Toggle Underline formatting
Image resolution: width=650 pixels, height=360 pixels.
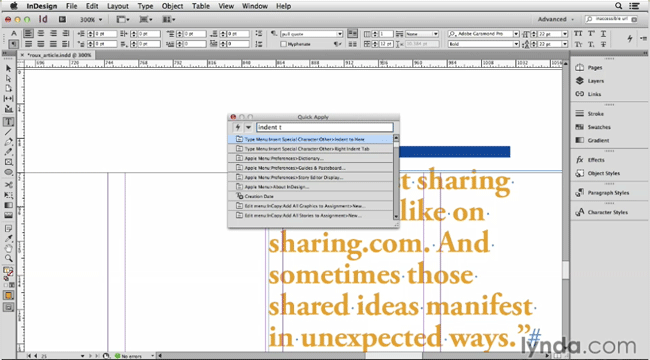tap(603, 34)
